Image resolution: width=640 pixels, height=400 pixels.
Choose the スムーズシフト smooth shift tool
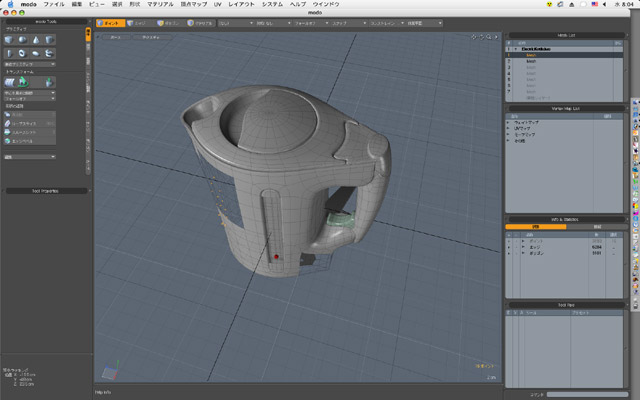(29, 132)
